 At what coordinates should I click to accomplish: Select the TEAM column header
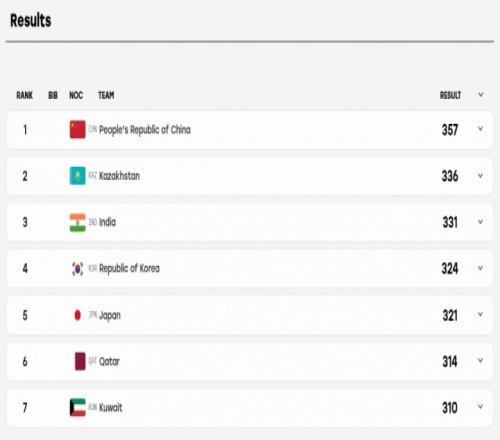tap(106, 95)
